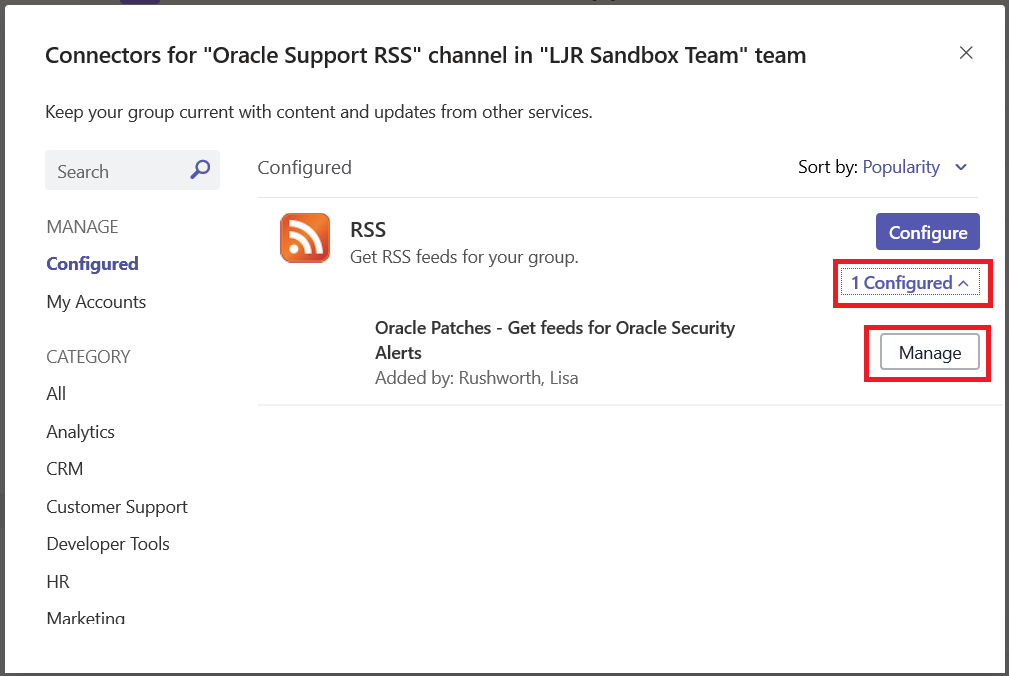The height and width of the screenshot is (676, 1009).
Task: Open My Accounts section
Action: tap(97, 302)
